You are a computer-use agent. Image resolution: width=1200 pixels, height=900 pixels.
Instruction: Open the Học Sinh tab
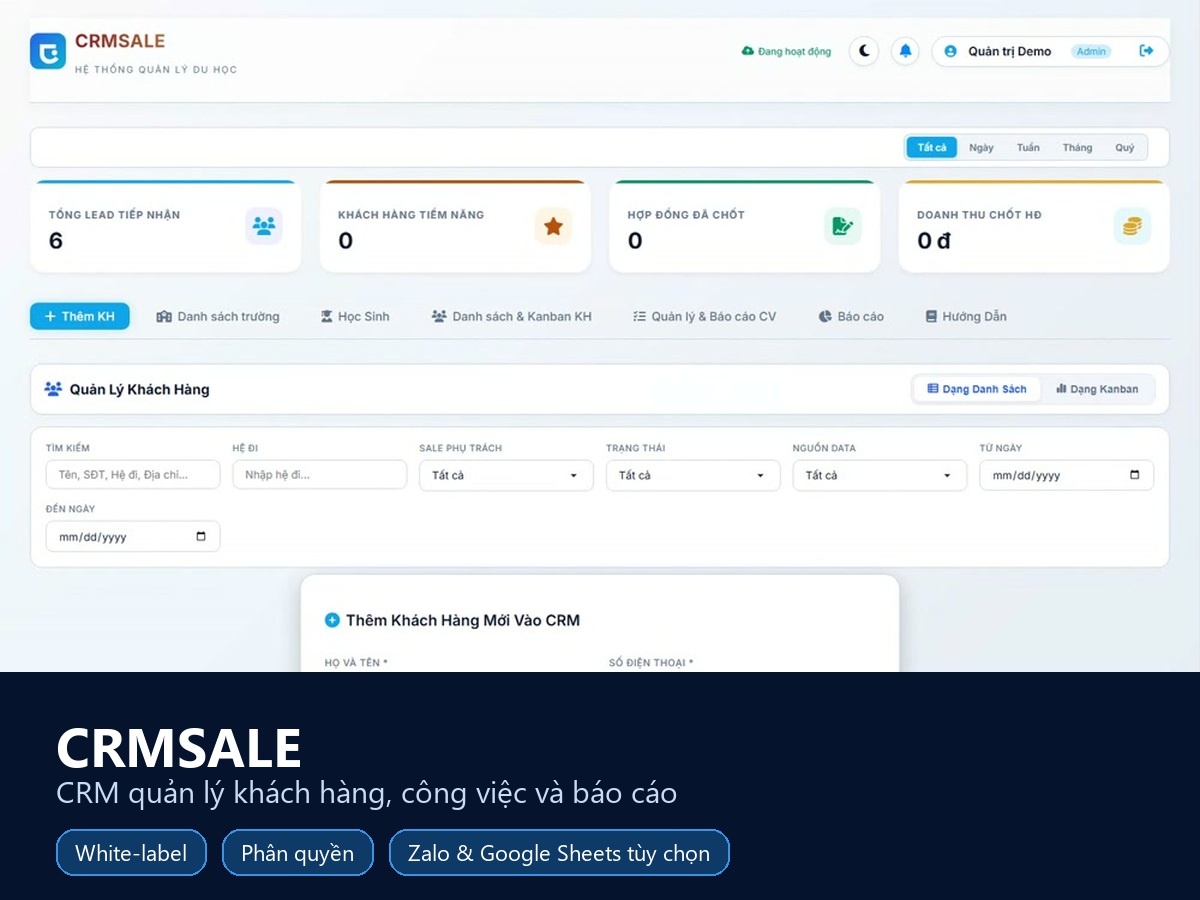pos(355,316)
